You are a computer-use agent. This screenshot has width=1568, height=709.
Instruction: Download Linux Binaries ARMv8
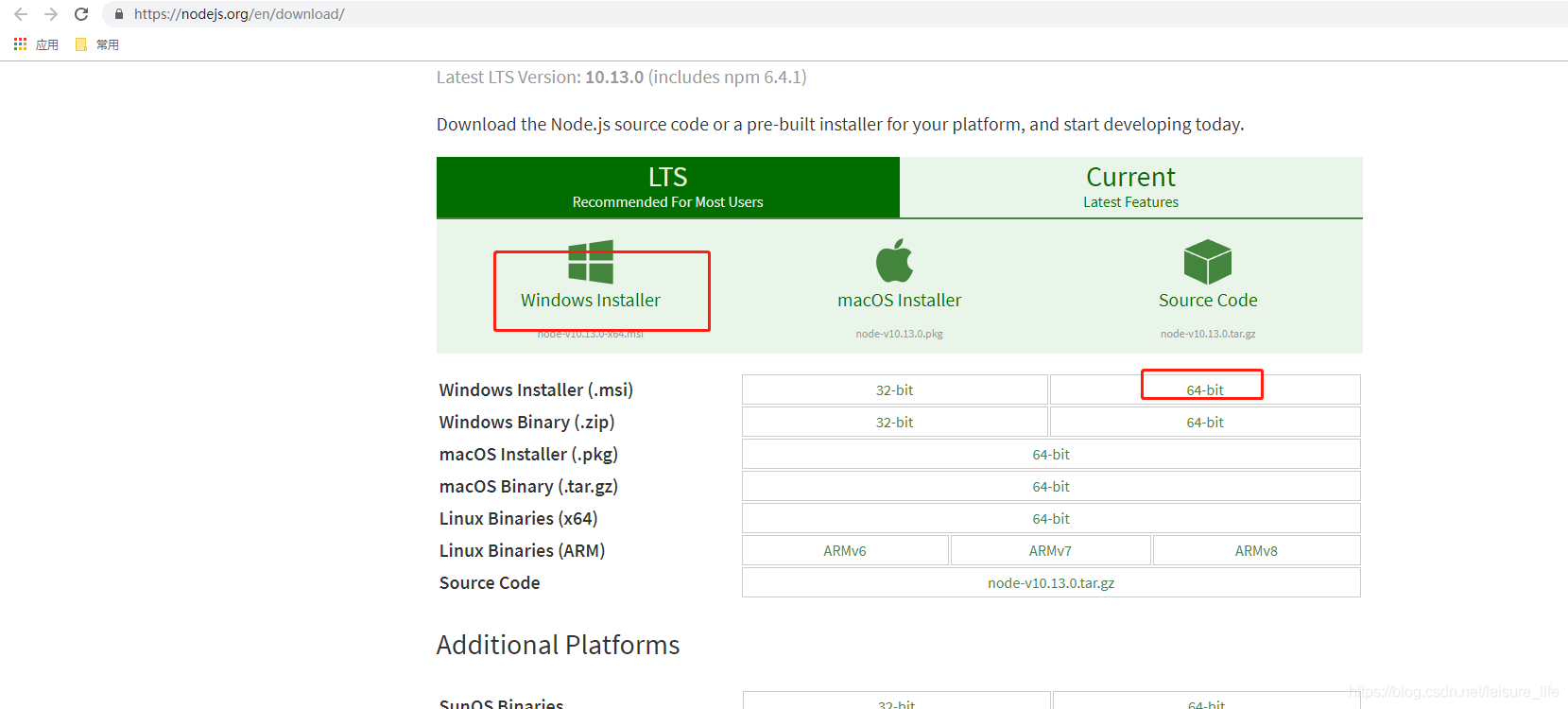tap(1256, 550)
